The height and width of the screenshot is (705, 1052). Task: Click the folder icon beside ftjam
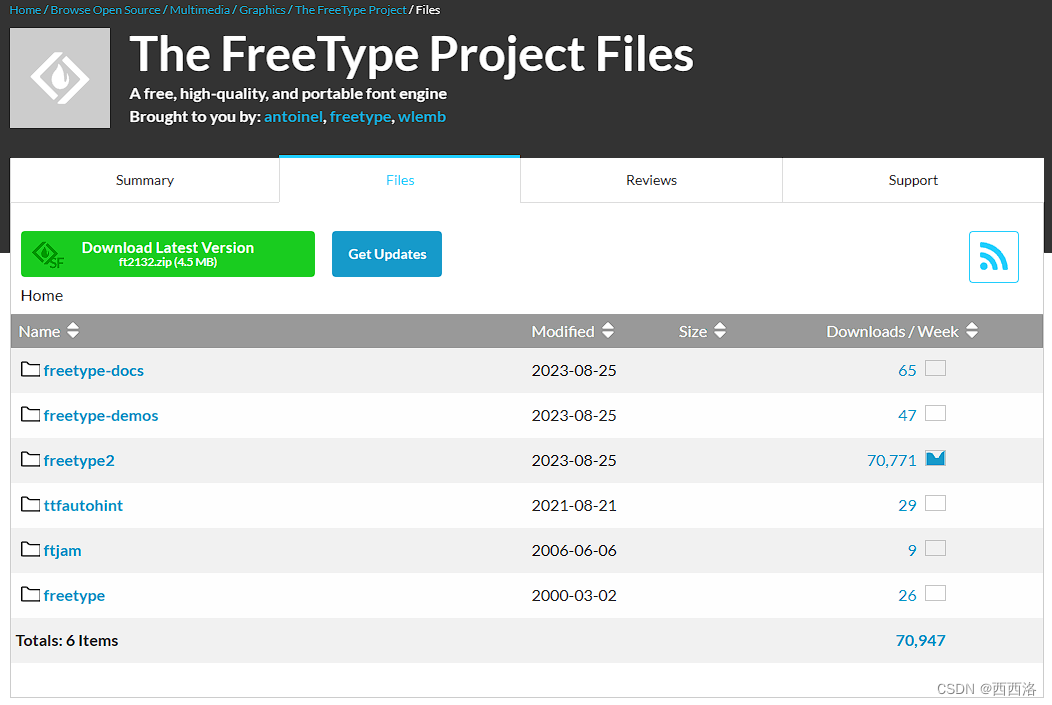click(x=30, y=549)
